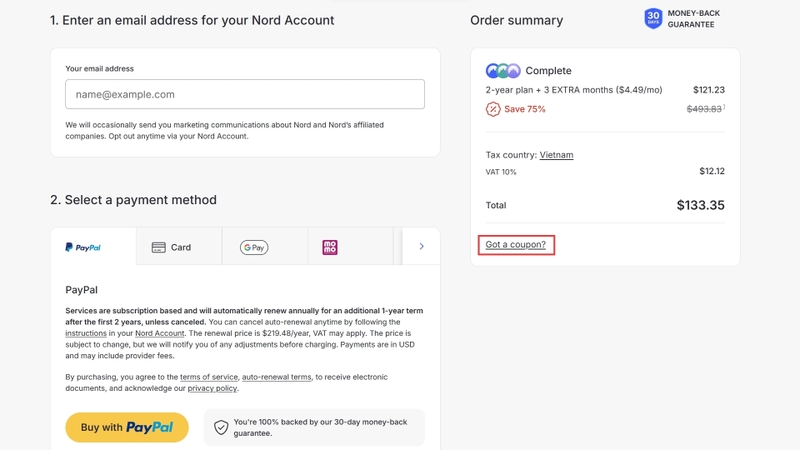Open the privacy policy link
Image resolution: width=800 pixels, height=450 pixels.
pos(212,388)
